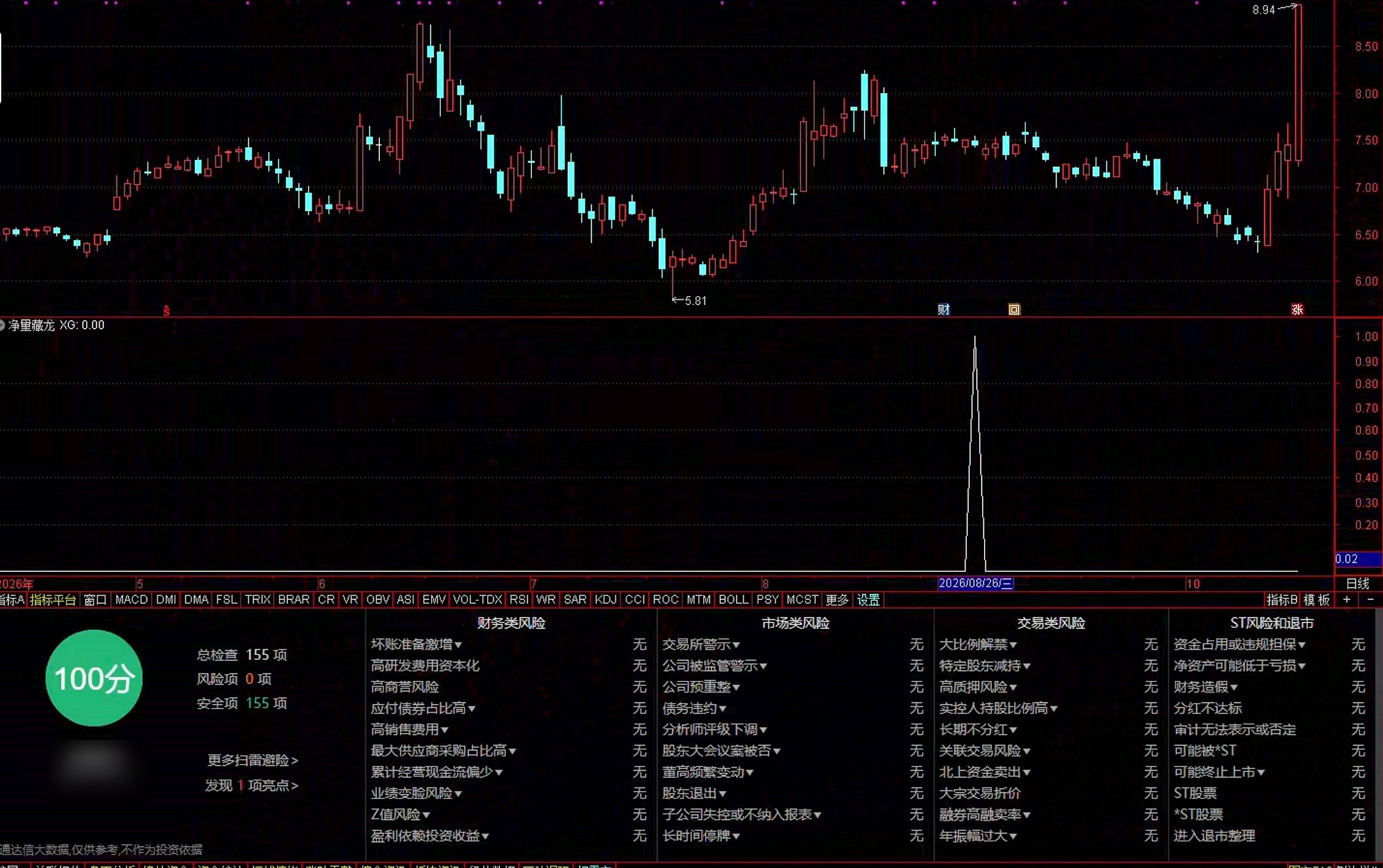Select the SAR indicator tab
The height and width of the screenshot is (868, 1383).
point(575,600)
